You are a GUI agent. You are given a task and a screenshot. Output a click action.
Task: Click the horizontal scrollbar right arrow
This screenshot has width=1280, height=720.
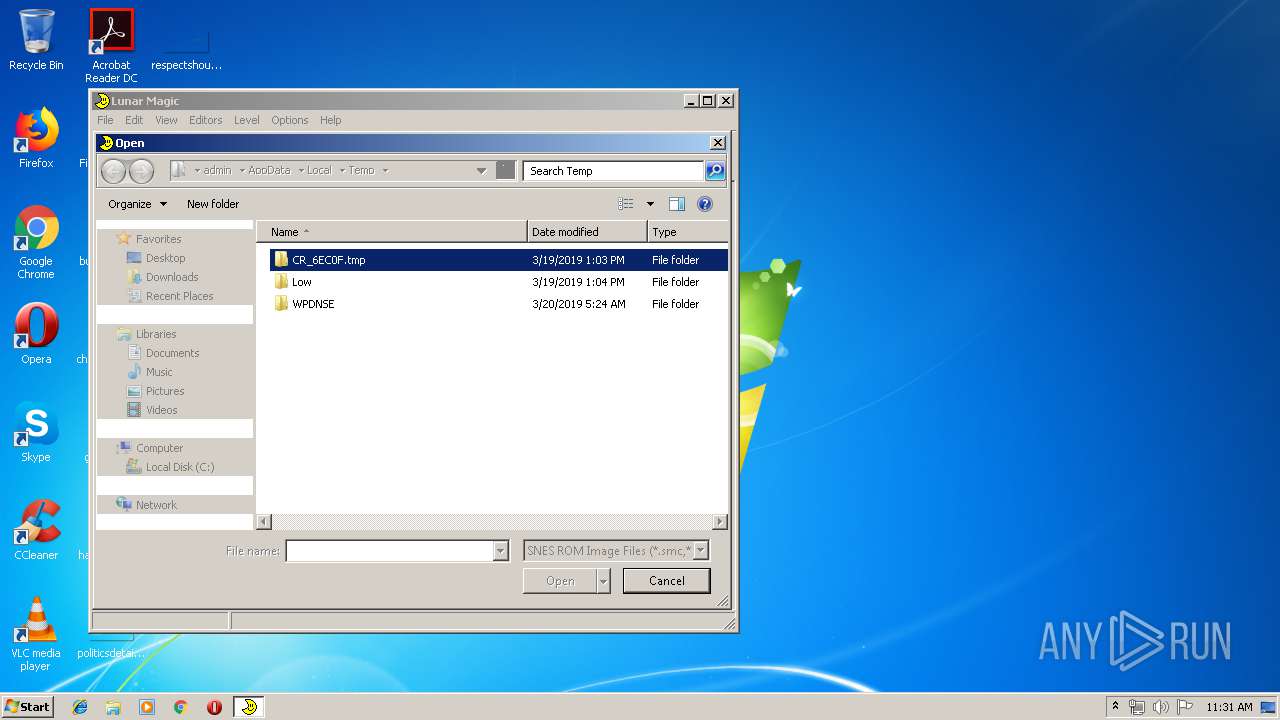720,522
